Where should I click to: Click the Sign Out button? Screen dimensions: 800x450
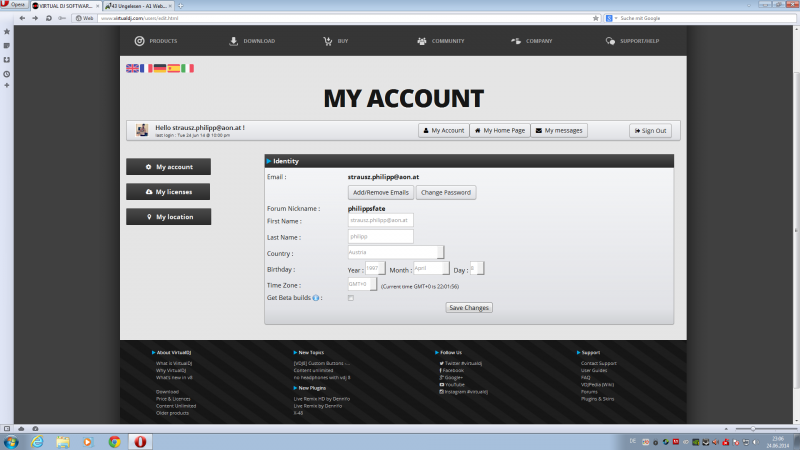(650, 130)
